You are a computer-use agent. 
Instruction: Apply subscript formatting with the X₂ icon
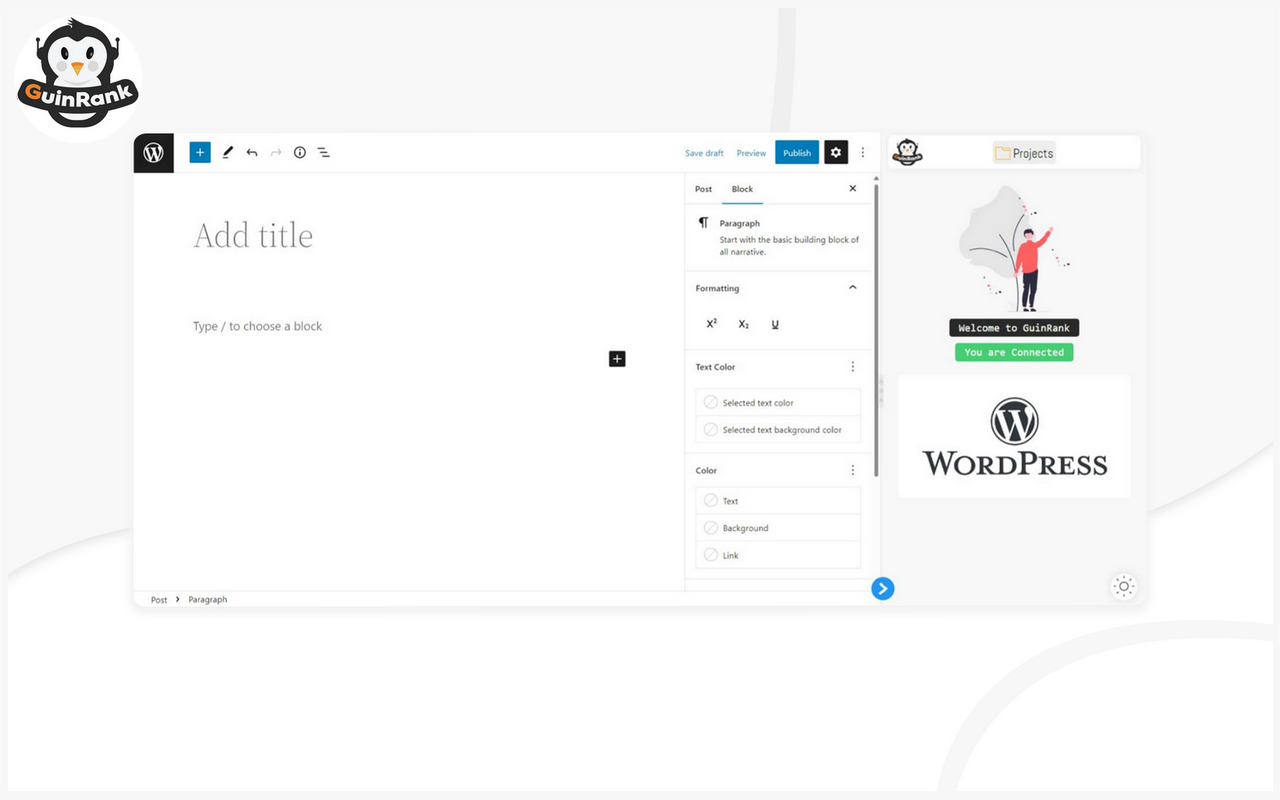pyautogui.click(x=743, y=323)
